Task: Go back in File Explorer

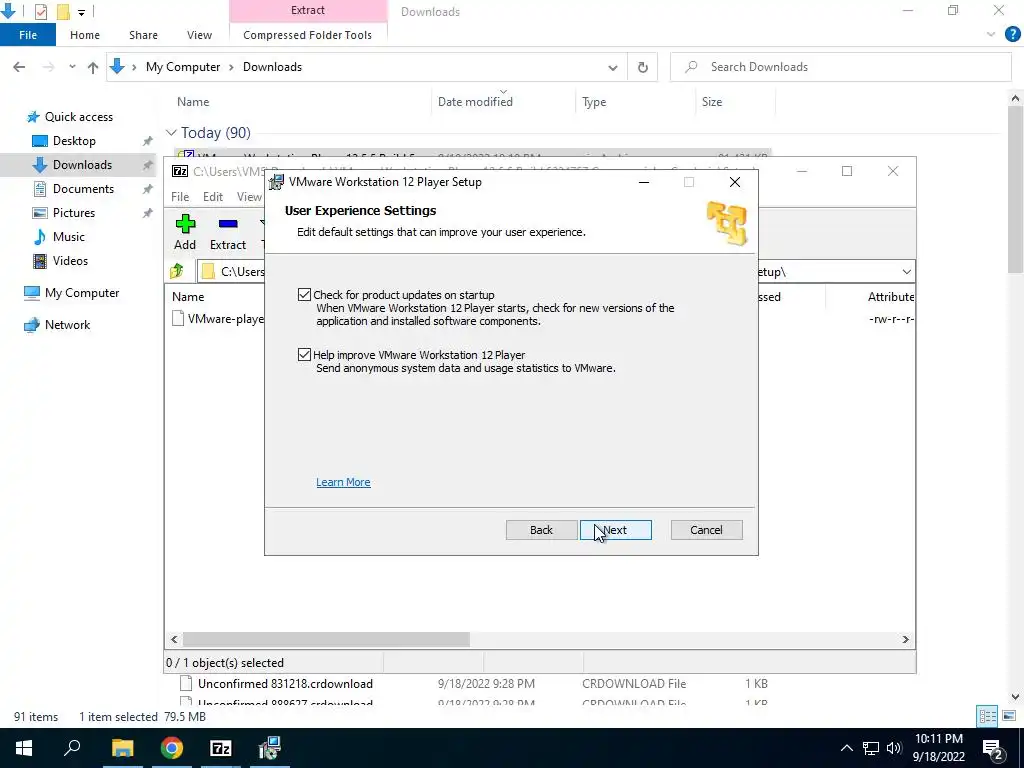Action: pos(19,67)
